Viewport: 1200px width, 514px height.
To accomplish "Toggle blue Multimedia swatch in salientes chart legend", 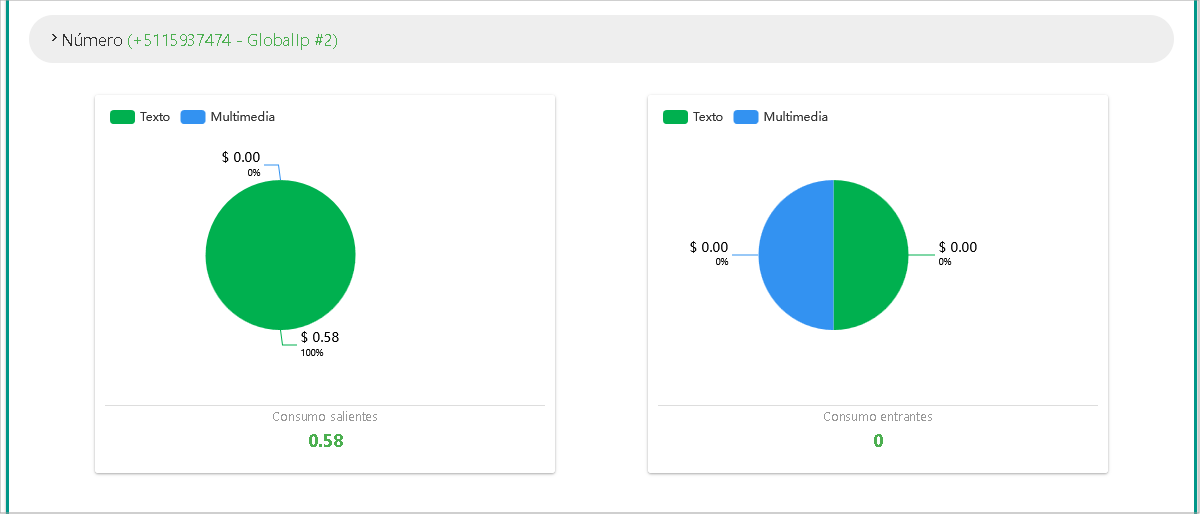I will 192,117.
